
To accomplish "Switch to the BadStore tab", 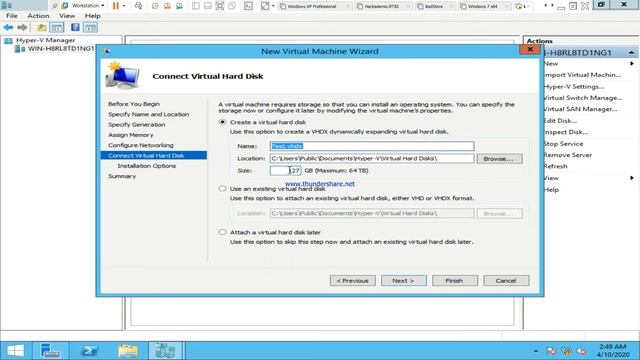I will [435, 6].
